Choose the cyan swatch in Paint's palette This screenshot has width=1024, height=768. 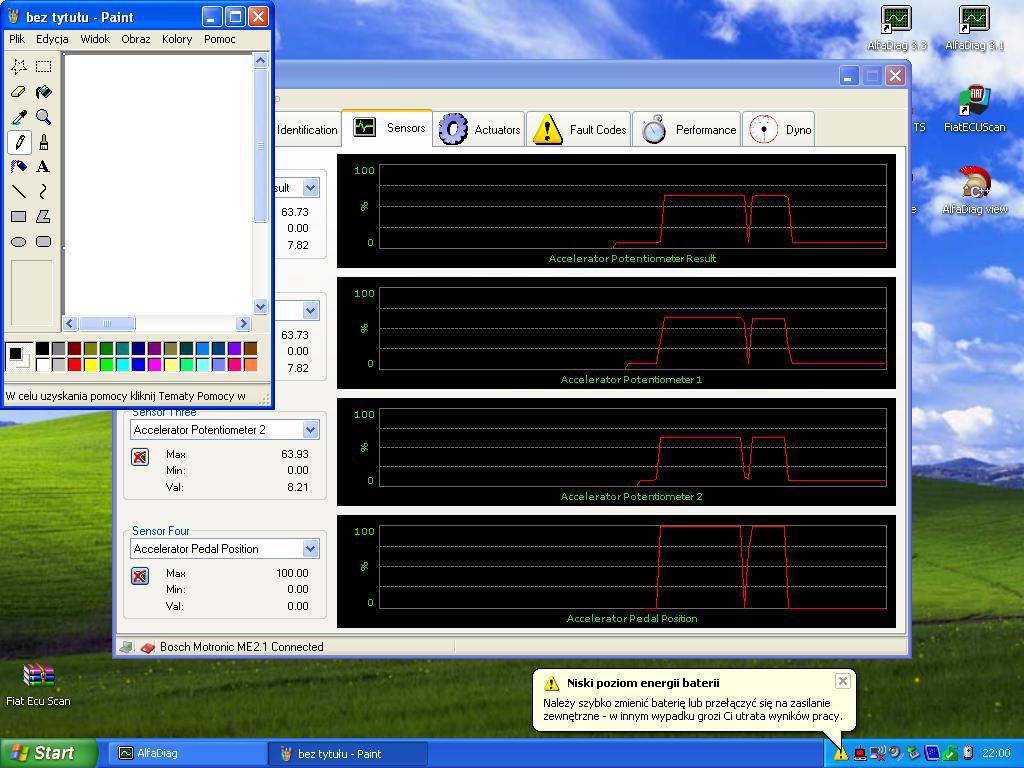[122, 364]
